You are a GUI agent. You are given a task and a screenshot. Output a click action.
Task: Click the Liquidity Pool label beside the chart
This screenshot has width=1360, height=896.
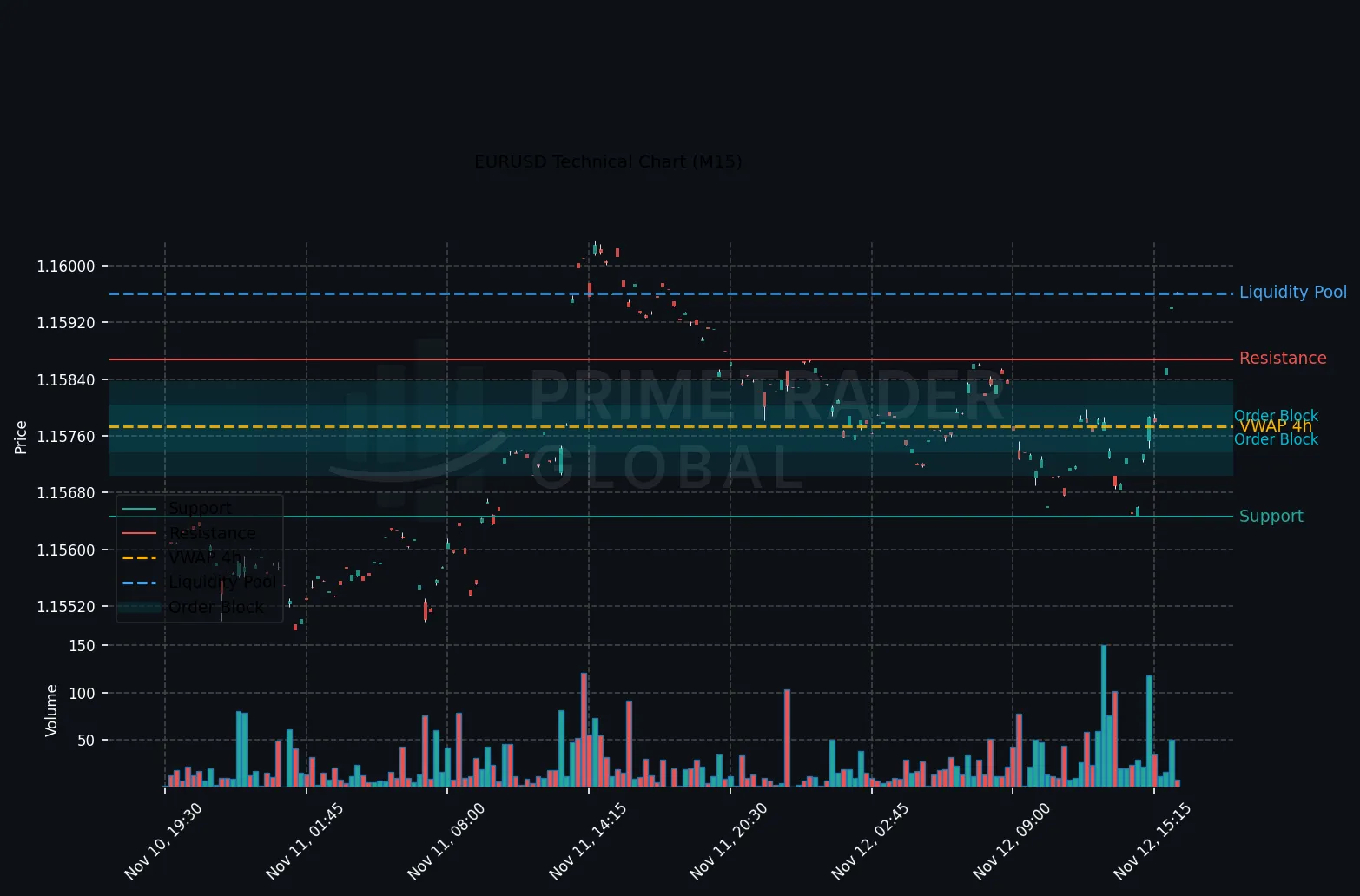pos(1293,293)
